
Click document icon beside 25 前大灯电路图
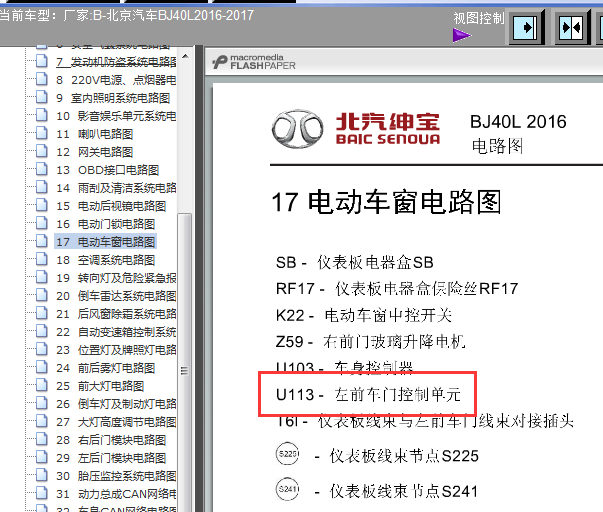coord(42,385)
